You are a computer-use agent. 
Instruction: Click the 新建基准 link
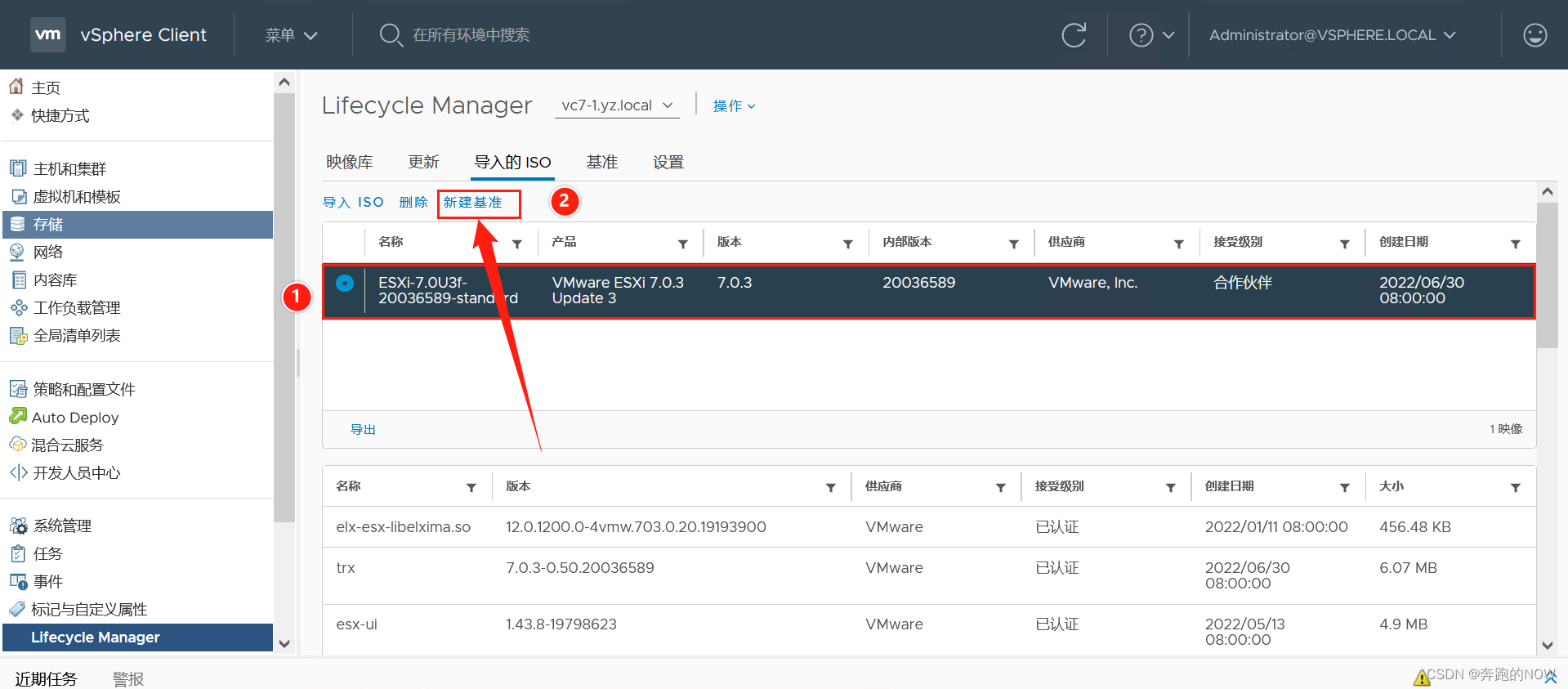pos(473,202)
